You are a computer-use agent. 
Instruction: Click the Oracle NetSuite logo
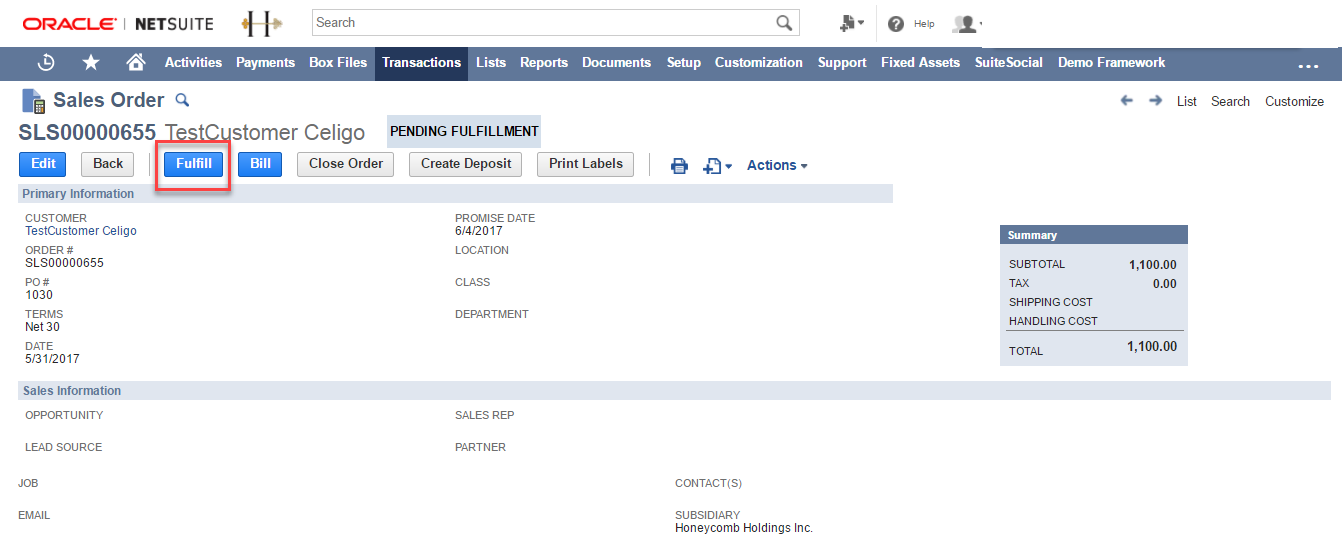pos(118,23)
